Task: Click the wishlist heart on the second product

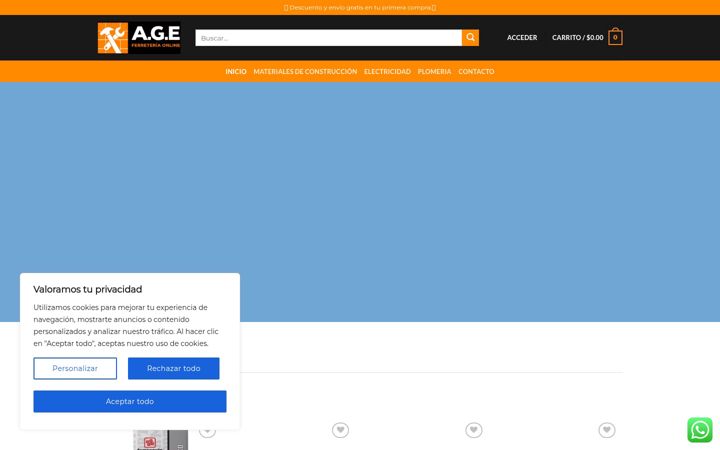Action: tap(340, 430)
